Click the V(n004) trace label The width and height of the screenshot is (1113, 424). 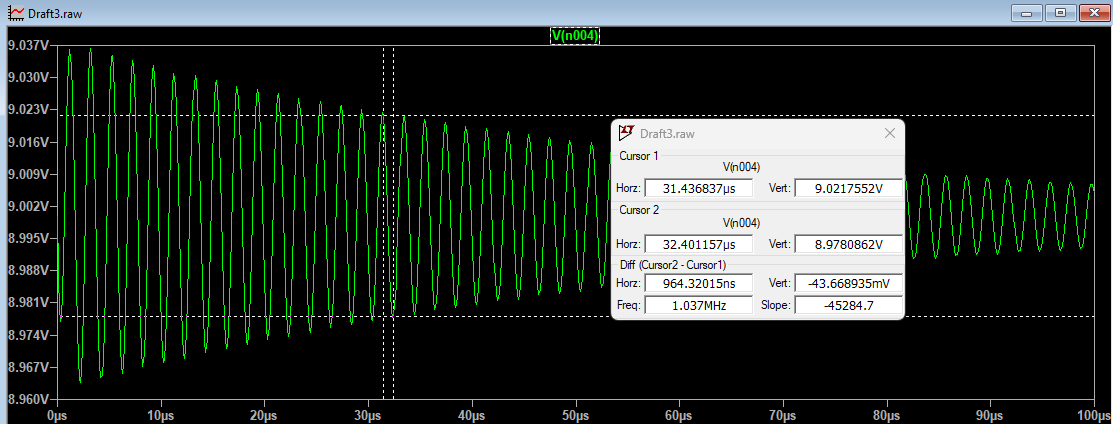point(575,36)
